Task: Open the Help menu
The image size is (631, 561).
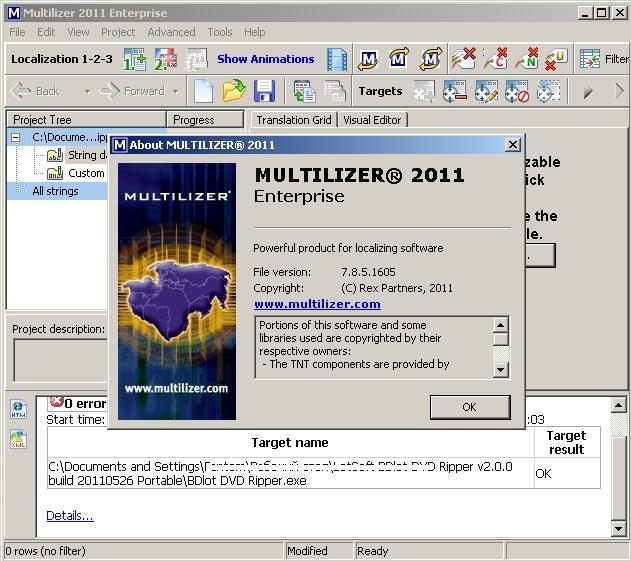Action: [254, 32]
